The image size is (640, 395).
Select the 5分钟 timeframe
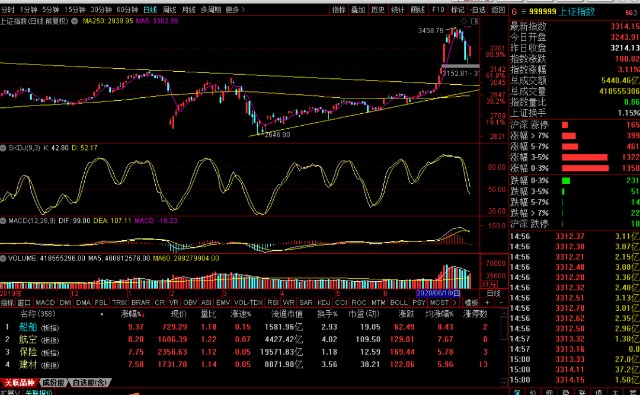coord(51,9)
